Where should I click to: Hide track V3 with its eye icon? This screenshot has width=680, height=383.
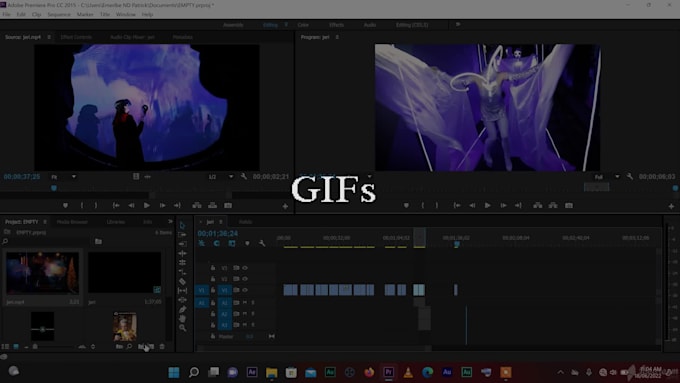pyautogui.click(x=245, y=268)
